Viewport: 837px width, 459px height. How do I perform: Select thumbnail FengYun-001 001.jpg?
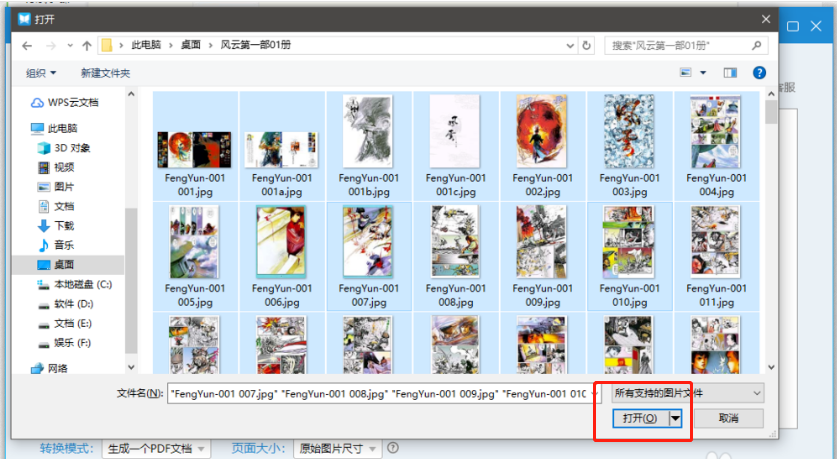point(195,146)
